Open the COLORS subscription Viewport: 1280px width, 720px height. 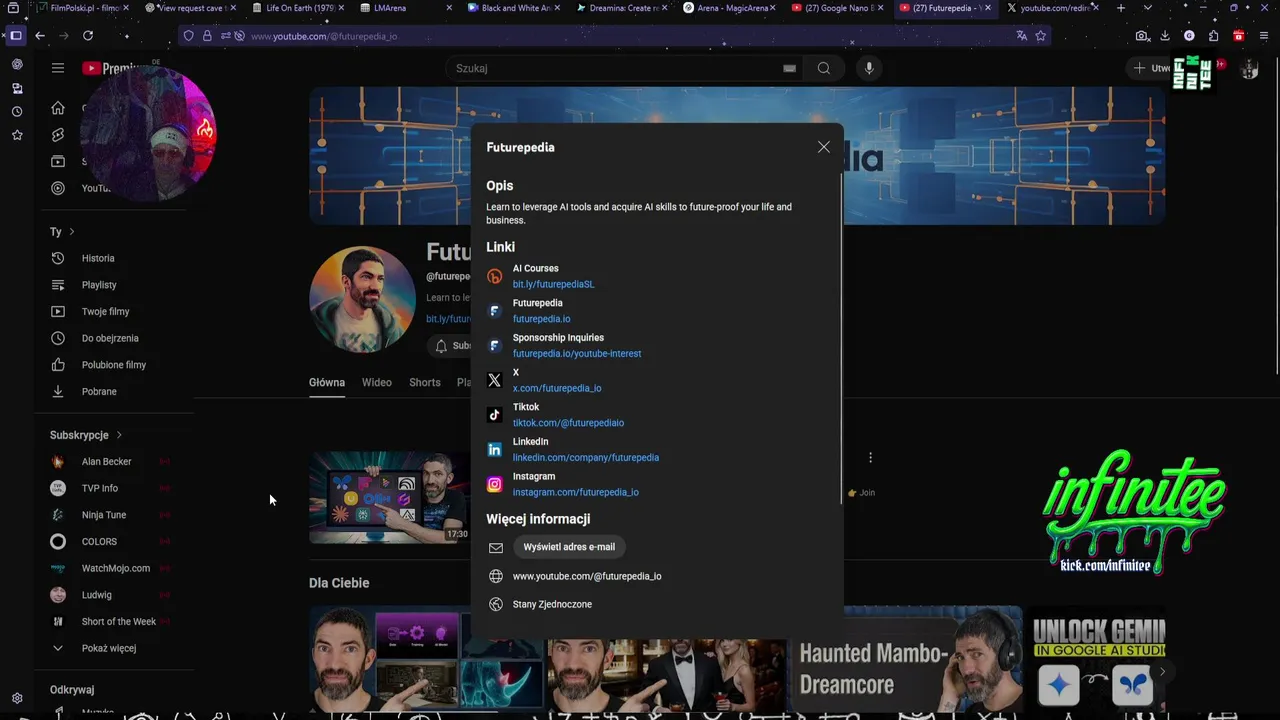115,541
